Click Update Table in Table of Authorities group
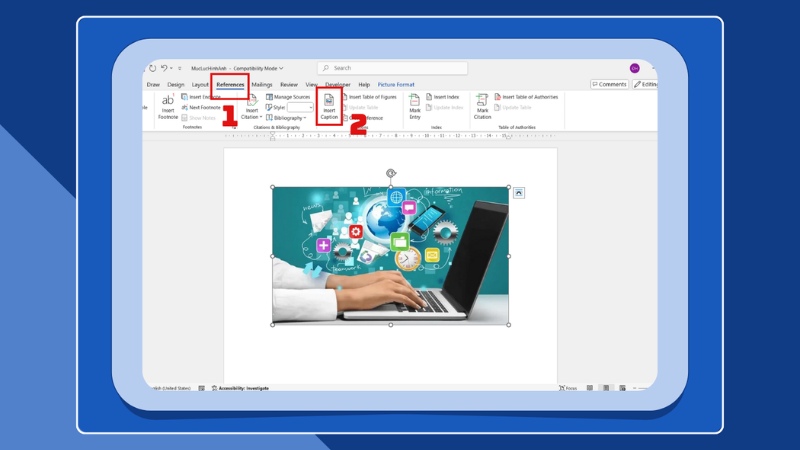This screenshot has width=800, height=450. click(513, 108)
